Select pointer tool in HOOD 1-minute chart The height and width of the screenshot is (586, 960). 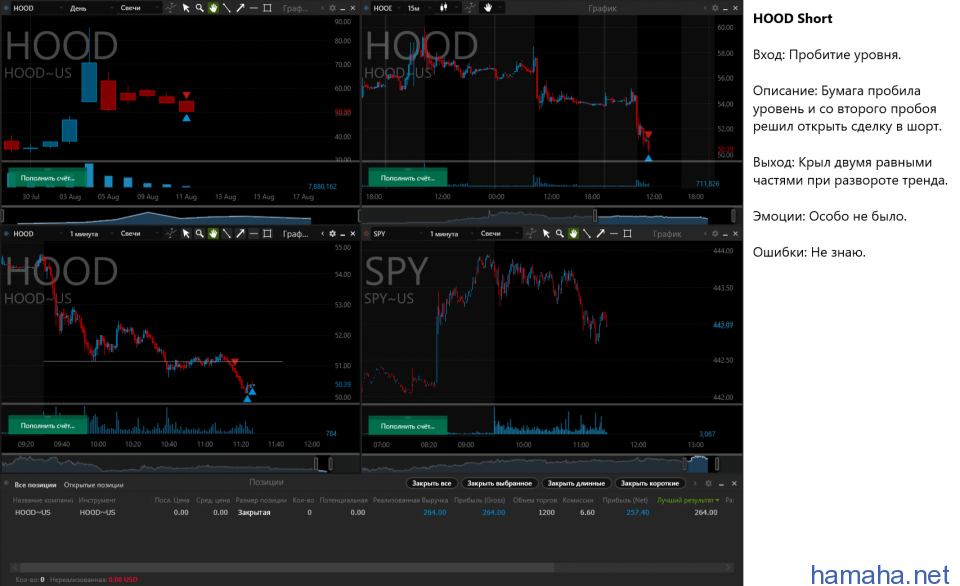186,233
